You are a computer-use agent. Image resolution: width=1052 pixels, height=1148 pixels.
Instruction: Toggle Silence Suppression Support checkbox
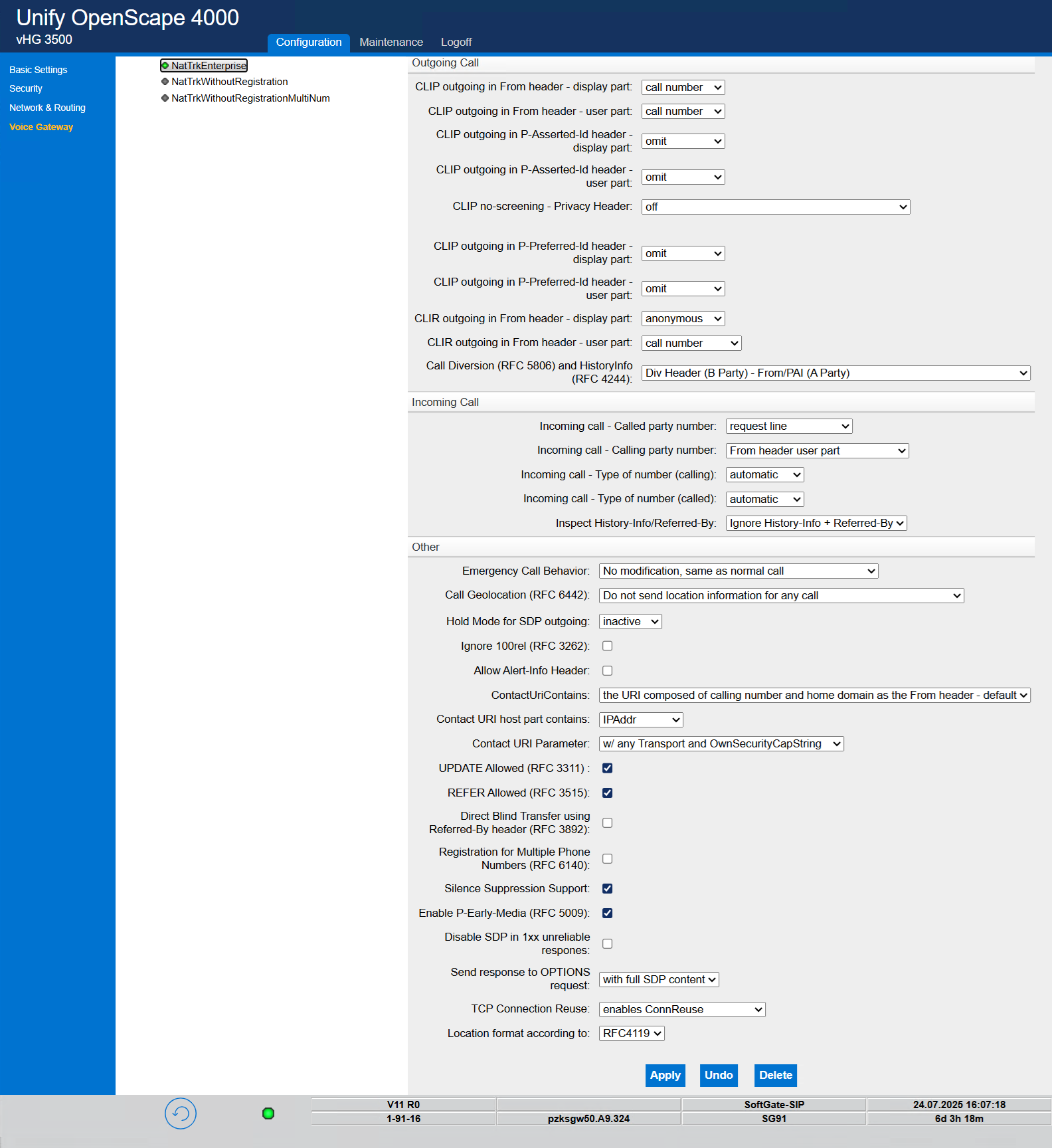point(607,888)
